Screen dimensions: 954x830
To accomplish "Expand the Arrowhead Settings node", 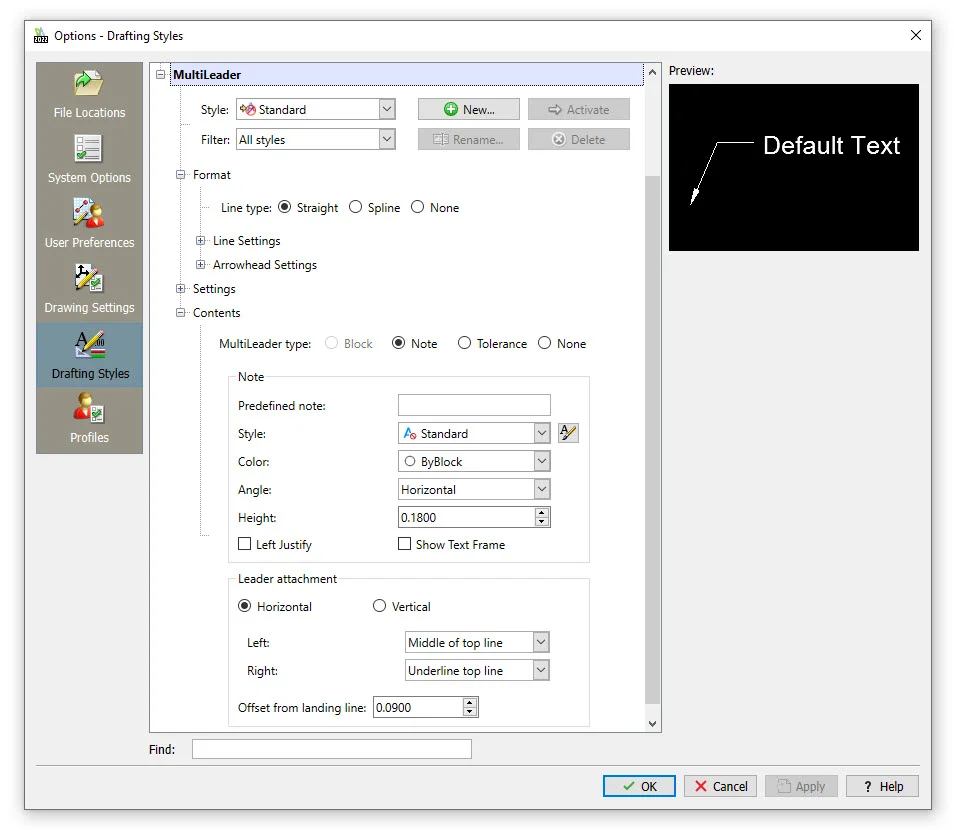I will (x=201, y=265).
